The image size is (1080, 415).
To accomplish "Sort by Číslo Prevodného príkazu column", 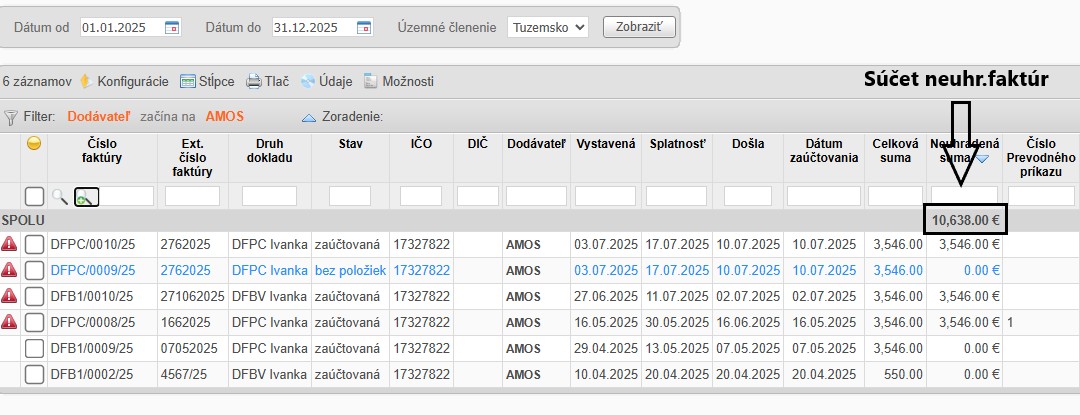I will (x=1041, y=158).
